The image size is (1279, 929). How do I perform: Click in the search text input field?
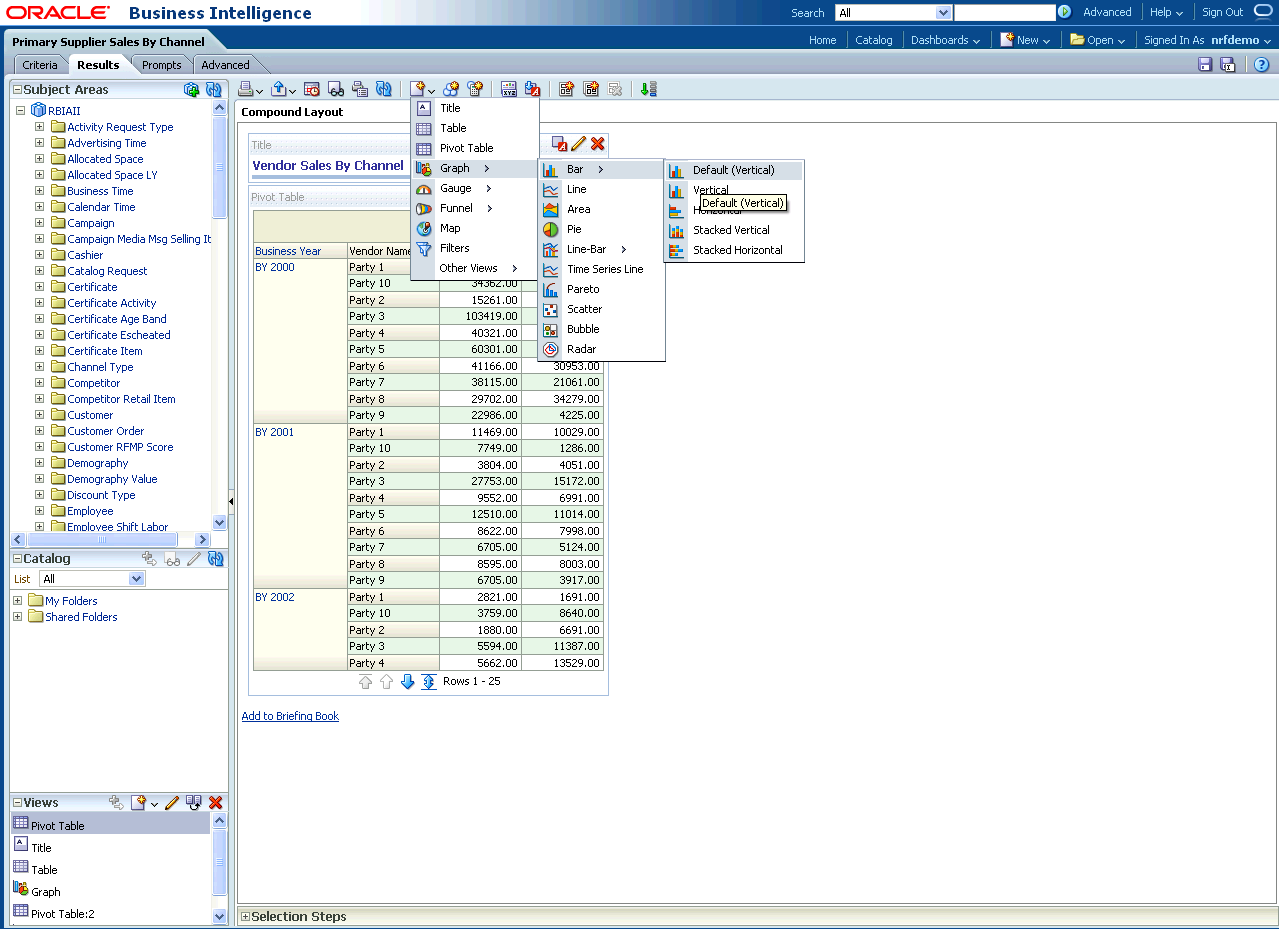(1004, 13)
